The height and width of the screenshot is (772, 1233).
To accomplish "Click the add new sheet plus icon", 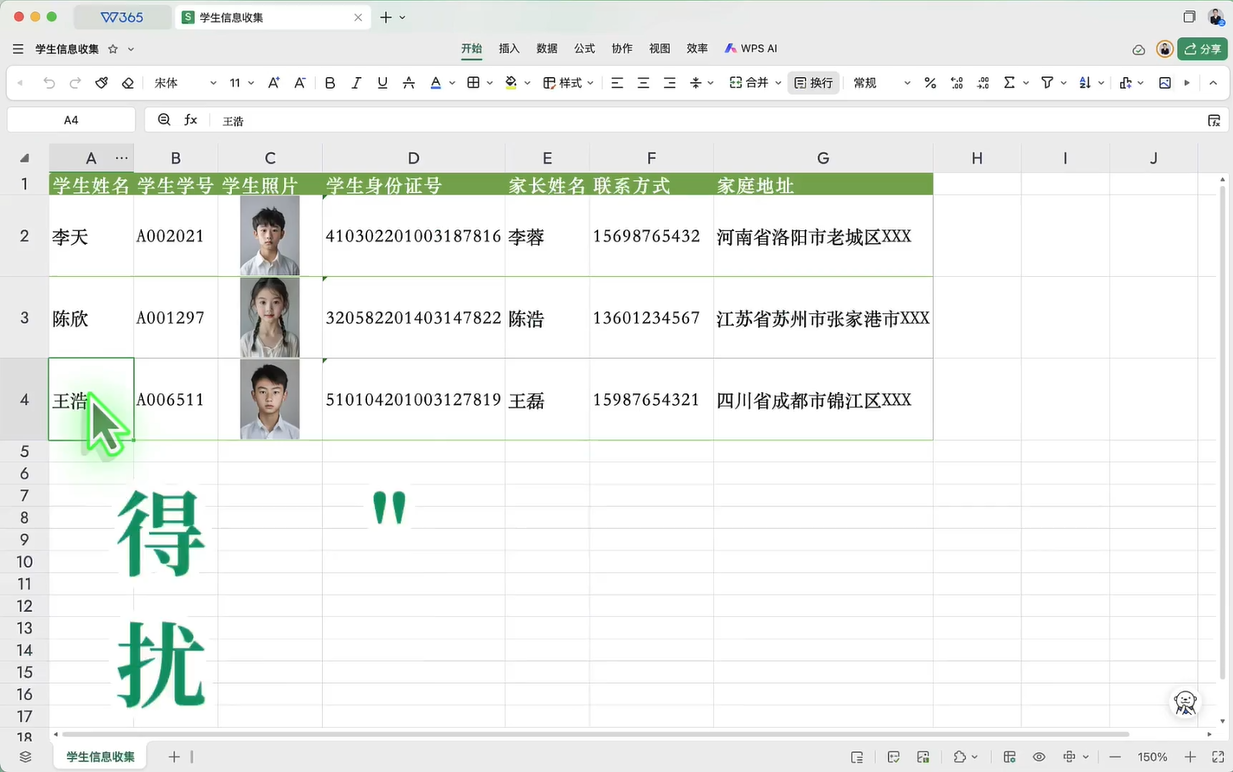I will click(x=174, y=757).
